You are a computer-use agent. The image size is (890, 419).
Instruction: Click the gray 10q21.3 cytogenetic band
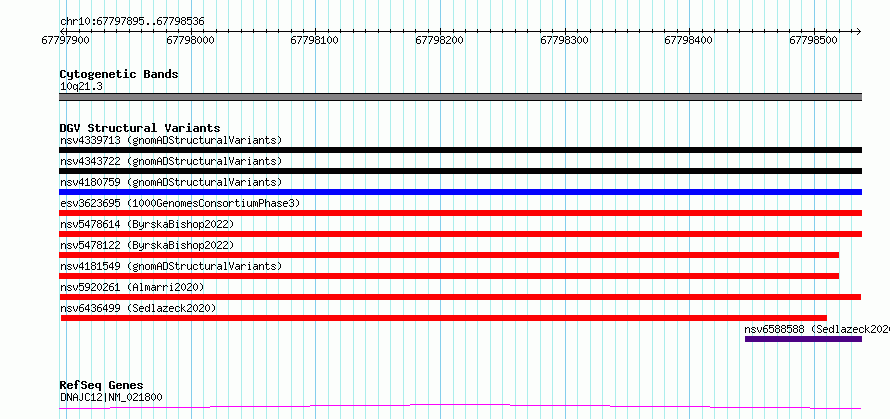pyautogui.click(x=460, y=97)
